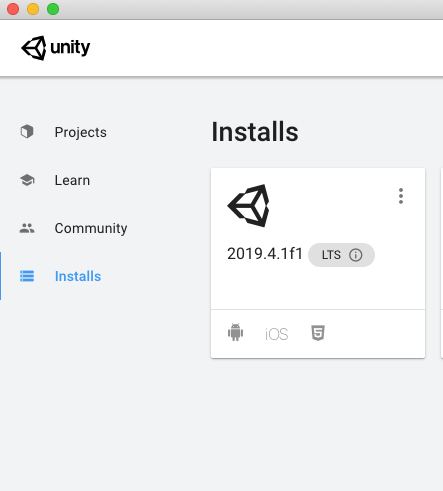Screen dimensions: 443x491
Task: Click the iOS module icon
Action: [x=276, y=334]
